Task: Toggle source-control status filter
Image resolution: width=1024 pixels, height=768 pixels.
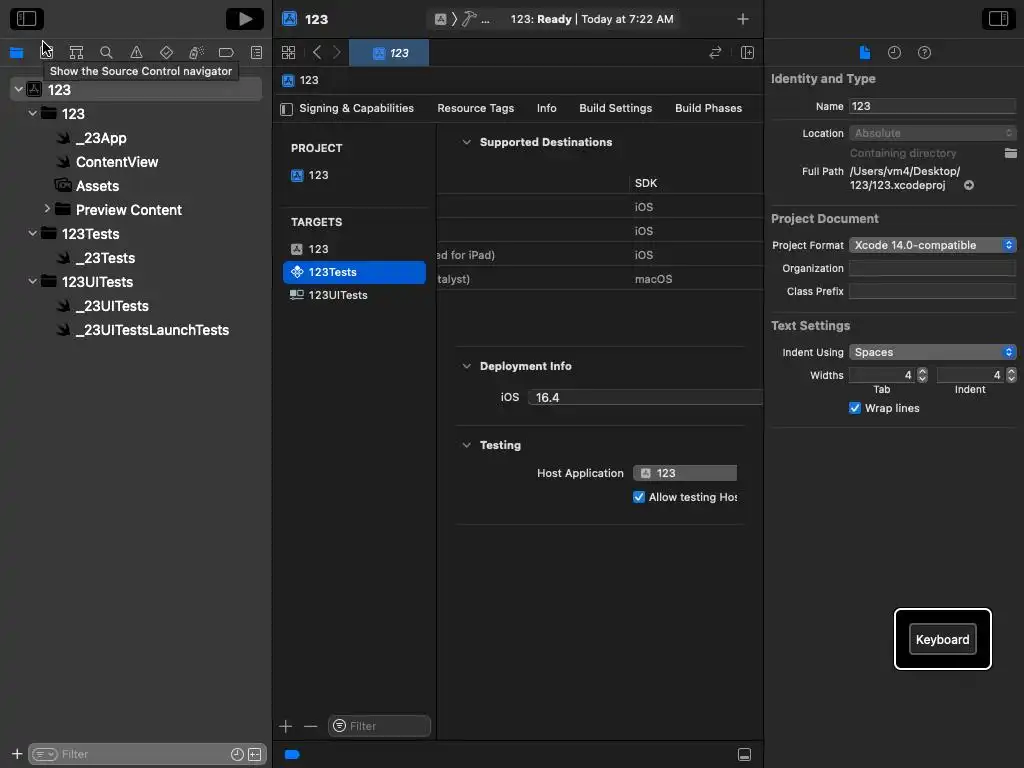Action: tap(255, 754)
